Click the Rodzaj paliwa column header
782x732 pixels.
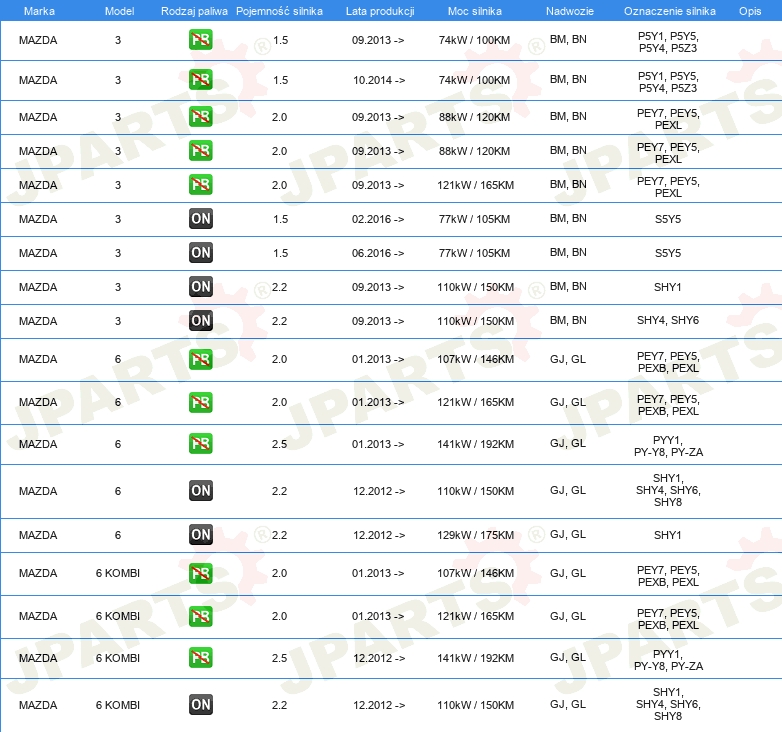(x=194, y=11)
